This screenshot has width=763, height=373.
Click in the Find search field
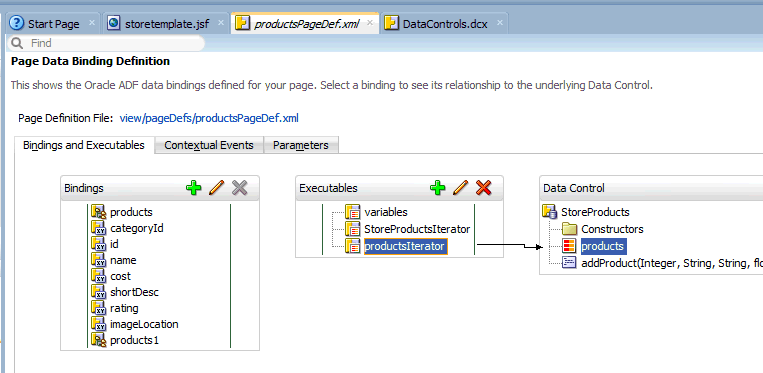pos(106,43)
